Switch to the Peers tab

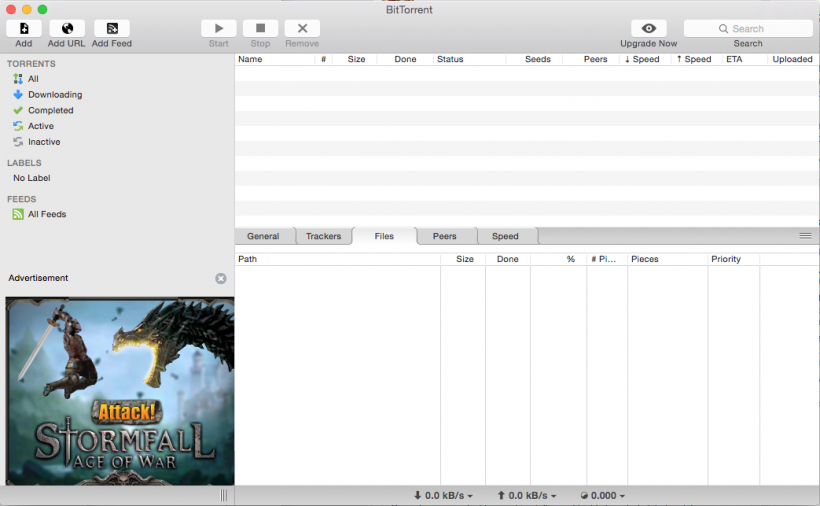[445, 236]
